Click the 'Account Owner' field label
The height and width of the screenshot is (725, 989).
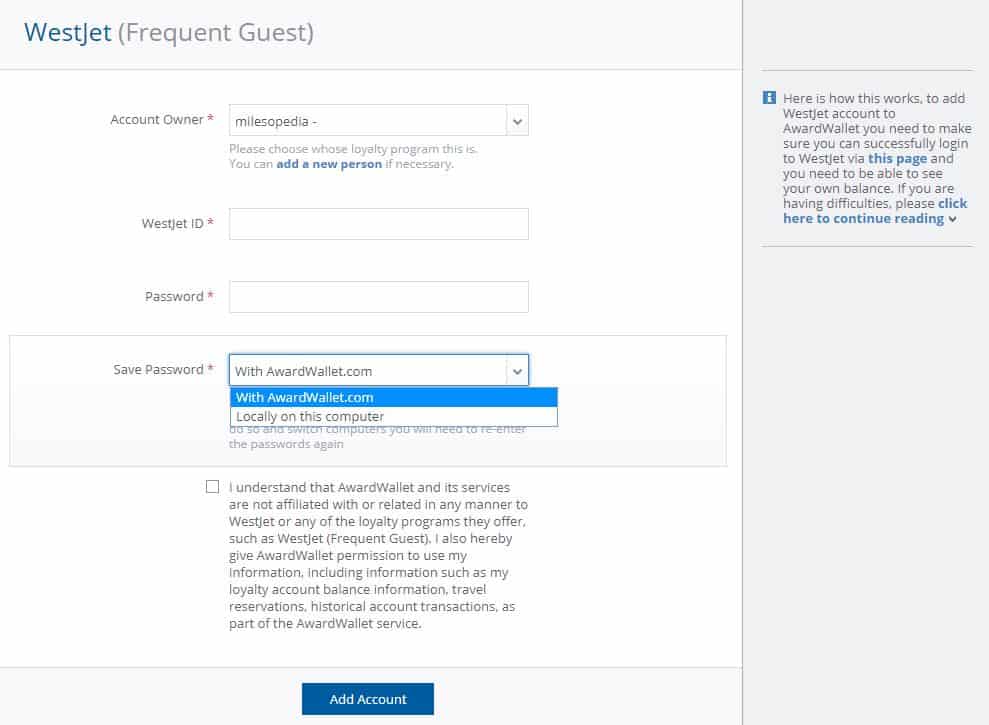(156, 120)
